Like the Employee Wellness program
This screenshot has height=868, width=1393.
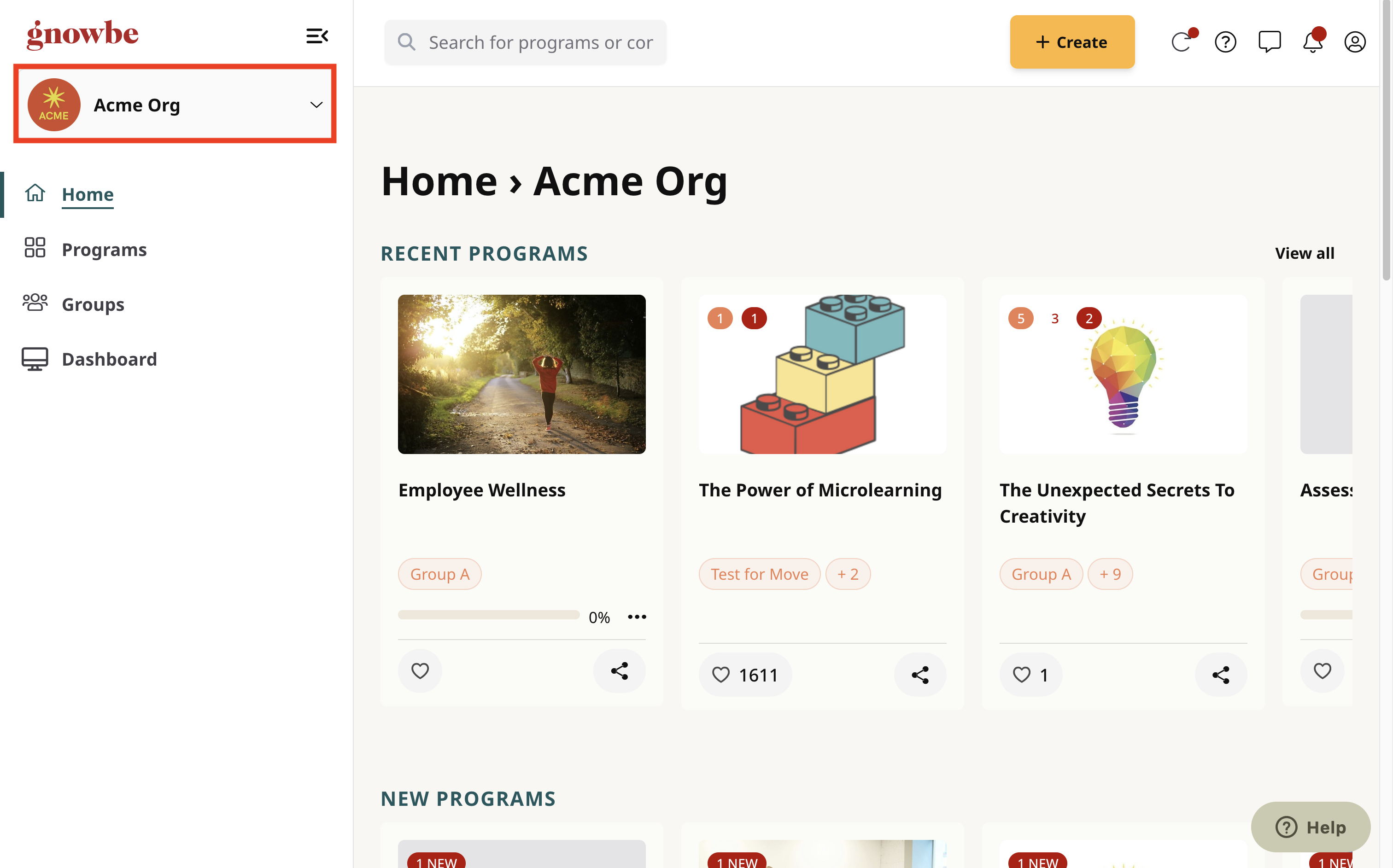420,670
